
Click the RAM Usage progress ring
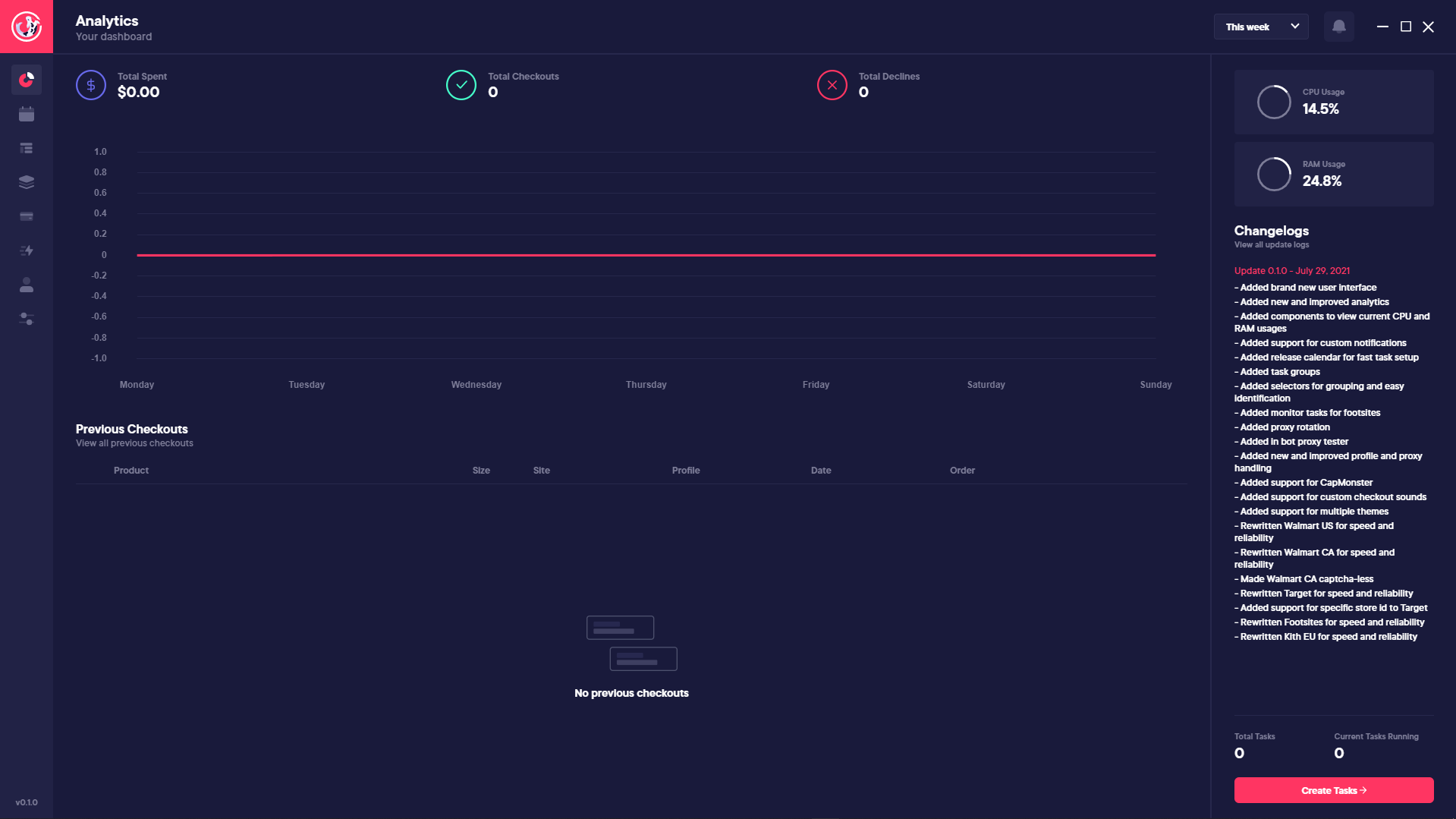(1273, 174)
